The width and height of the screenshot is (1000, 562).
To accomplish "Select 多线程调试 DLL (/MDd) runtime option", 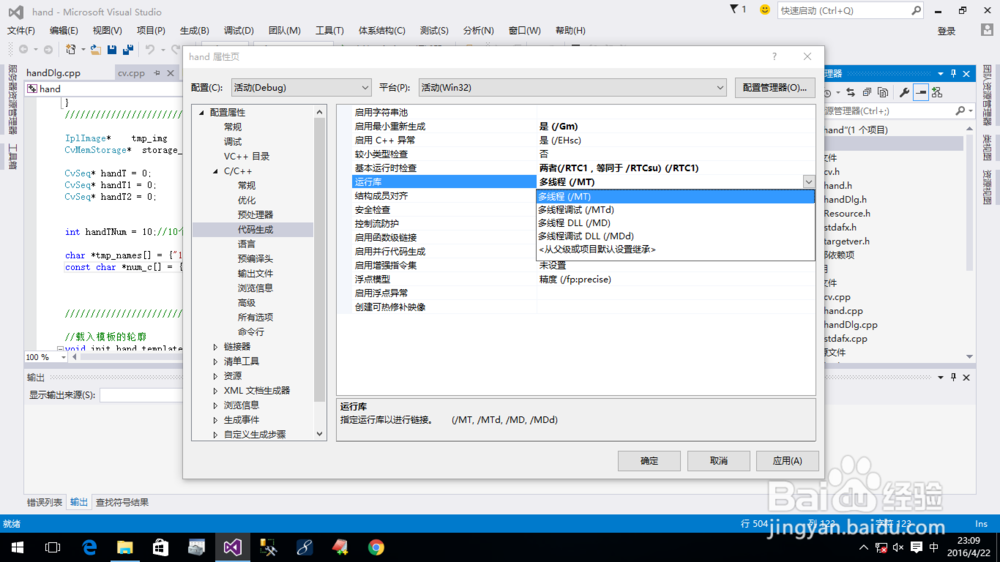I will pyautogui.click(x=675, y=236).
